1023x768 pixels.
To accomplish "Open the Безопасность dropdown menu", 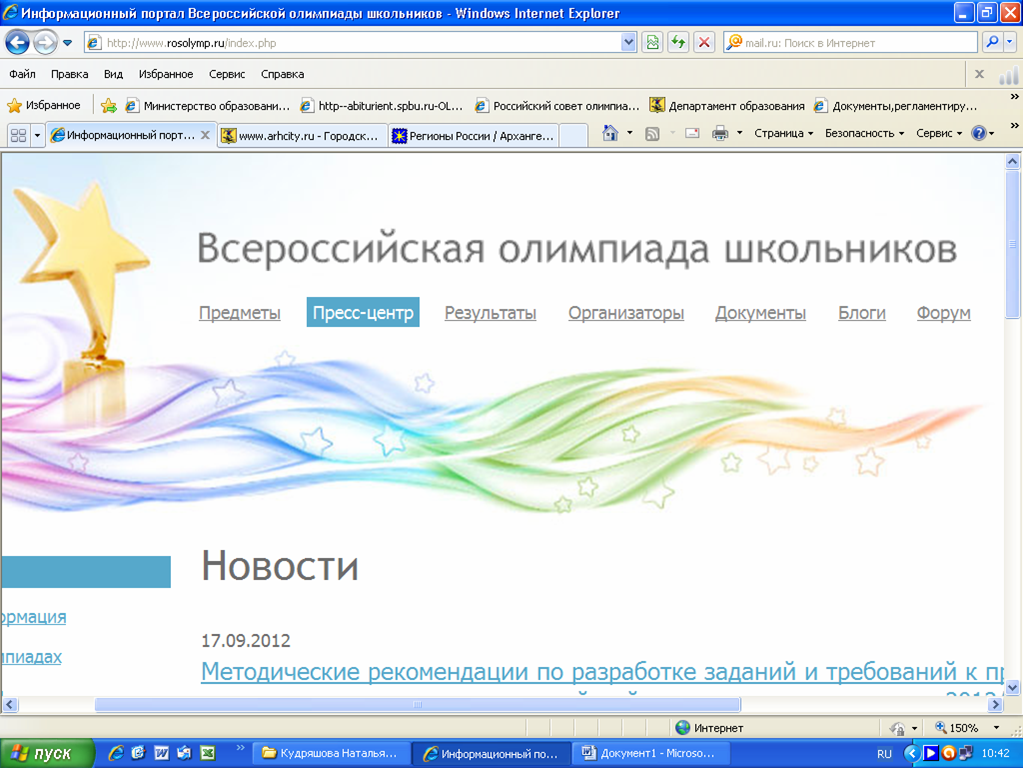I will pyautogui.click(x=864, y=134).
